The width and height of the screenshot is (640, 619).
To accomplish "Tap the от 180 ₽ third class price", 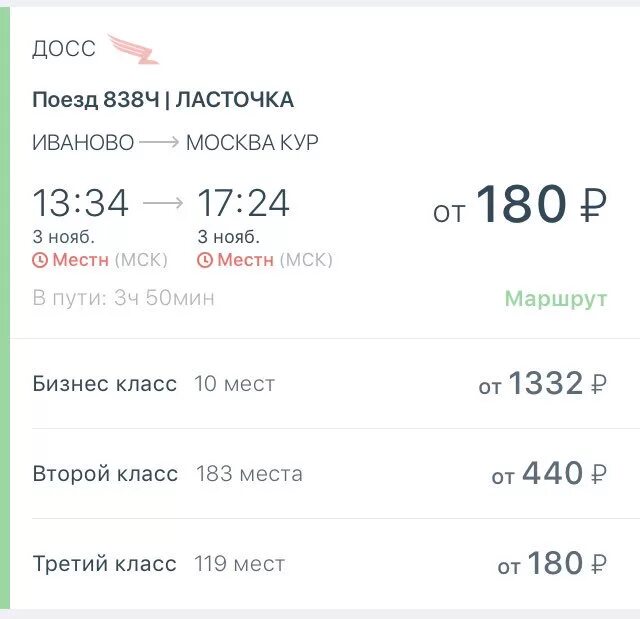I will click(552, 564).
